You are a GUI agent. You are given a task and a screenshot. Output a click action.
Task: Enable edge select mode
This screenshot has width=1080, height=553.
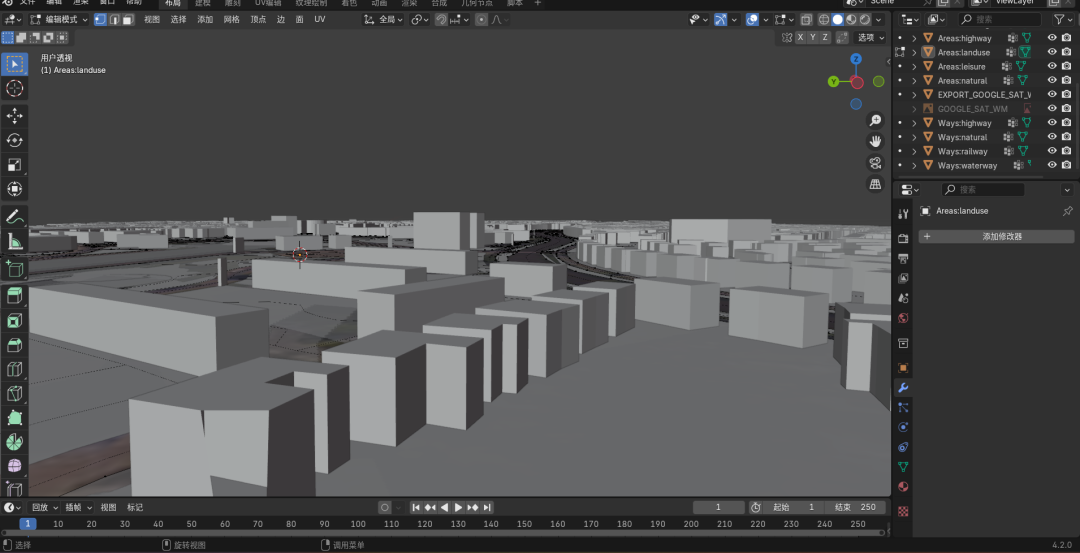pyautogui.click(x=114, y=19)
